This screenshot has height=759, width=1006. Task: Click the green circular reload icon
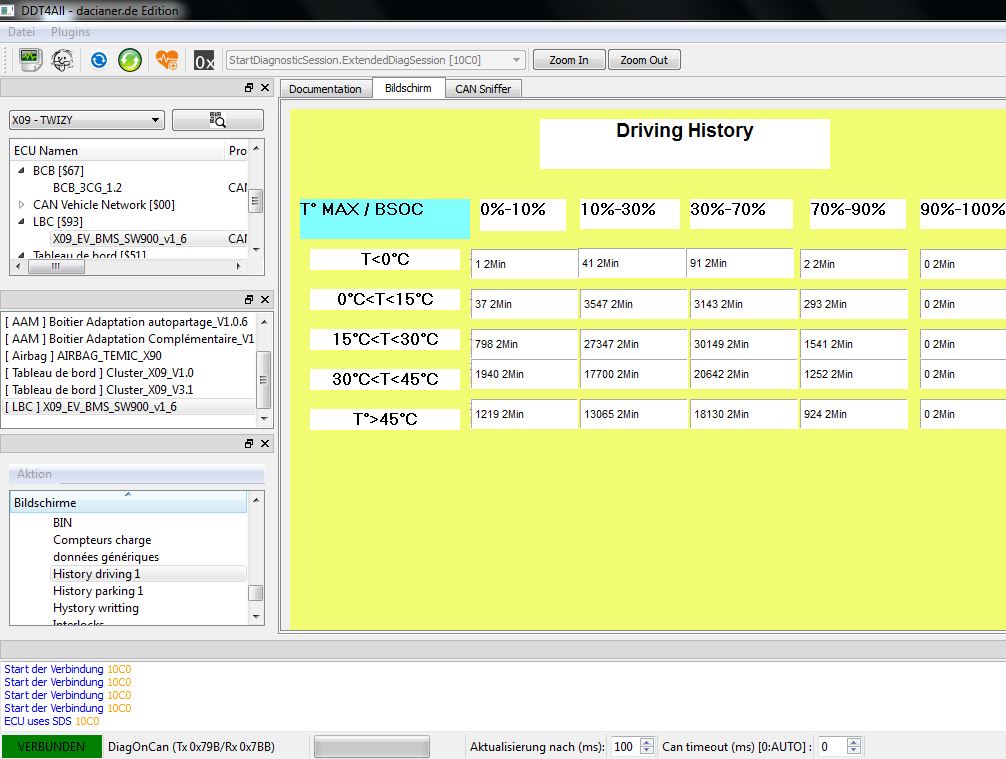tap(130, 60)
